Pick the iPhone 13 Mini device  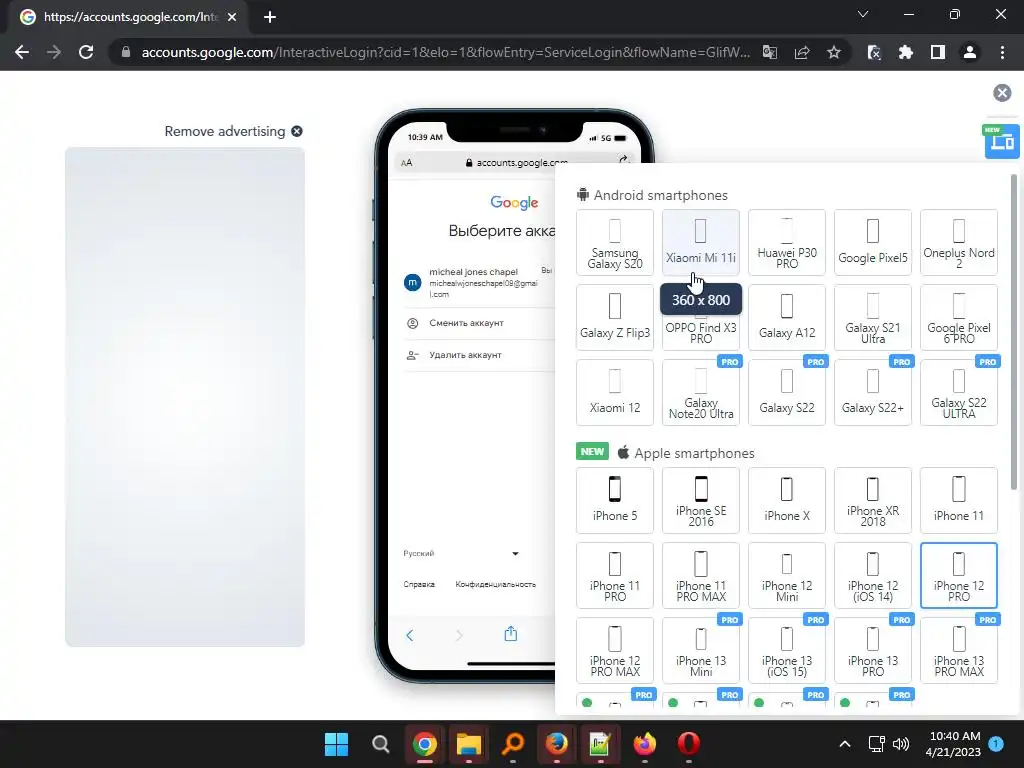click(x=701, y=650)
